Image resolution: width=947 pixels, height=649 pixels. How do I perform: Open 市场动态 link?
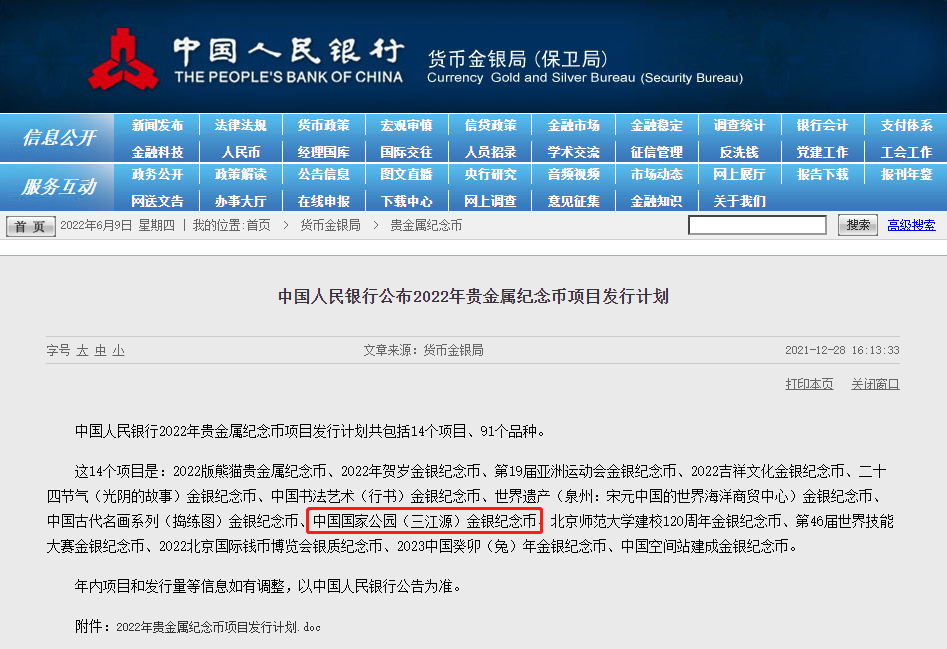tap(656, 174)
